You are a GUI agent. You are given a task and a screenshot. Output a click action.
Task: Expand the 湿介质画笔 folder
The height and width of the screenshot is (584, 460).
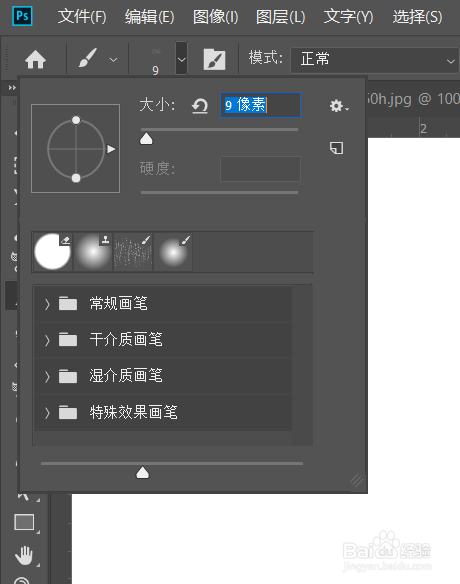[47, 376]
